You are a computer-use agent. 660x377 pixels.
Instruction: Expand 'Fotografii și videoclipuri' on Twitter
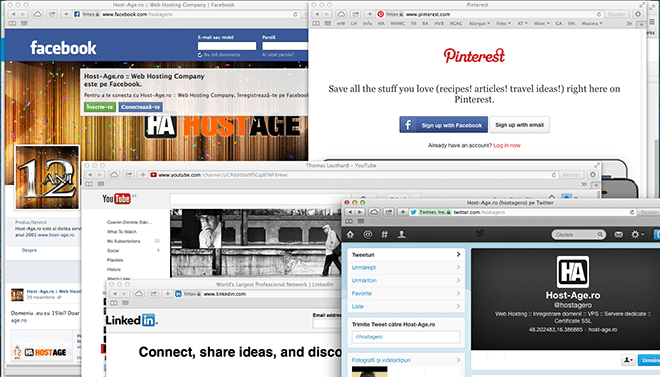[x=406, y=360]
